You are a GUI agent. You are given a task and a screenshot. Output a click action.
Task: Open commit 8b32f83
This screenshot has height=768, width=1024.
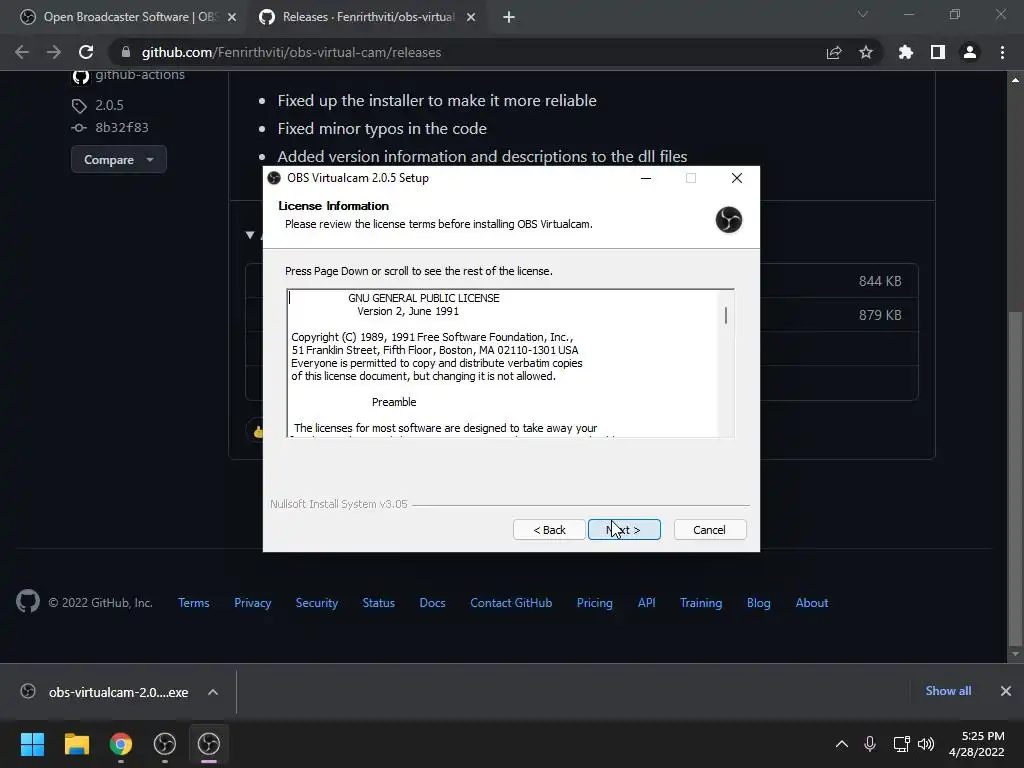click(121, 127)
